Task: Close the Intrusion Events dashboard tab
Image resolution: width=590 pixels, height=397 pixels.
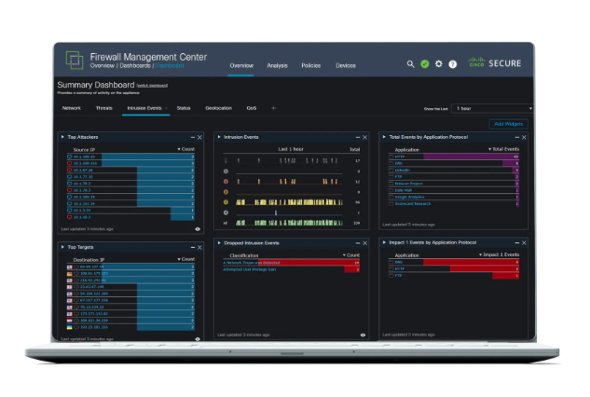Action: tap(166, 108)
